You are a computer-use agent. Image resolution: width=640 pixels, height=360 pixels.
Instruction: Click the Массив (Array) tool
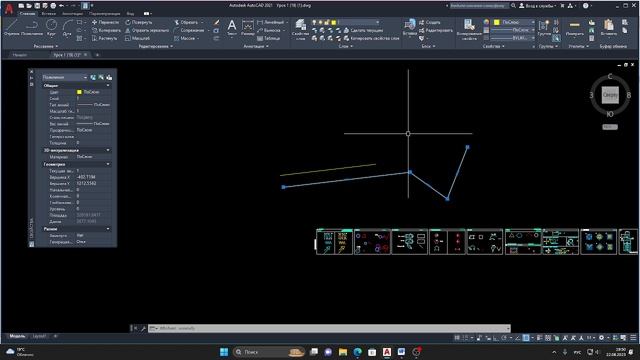click(185, 38)
